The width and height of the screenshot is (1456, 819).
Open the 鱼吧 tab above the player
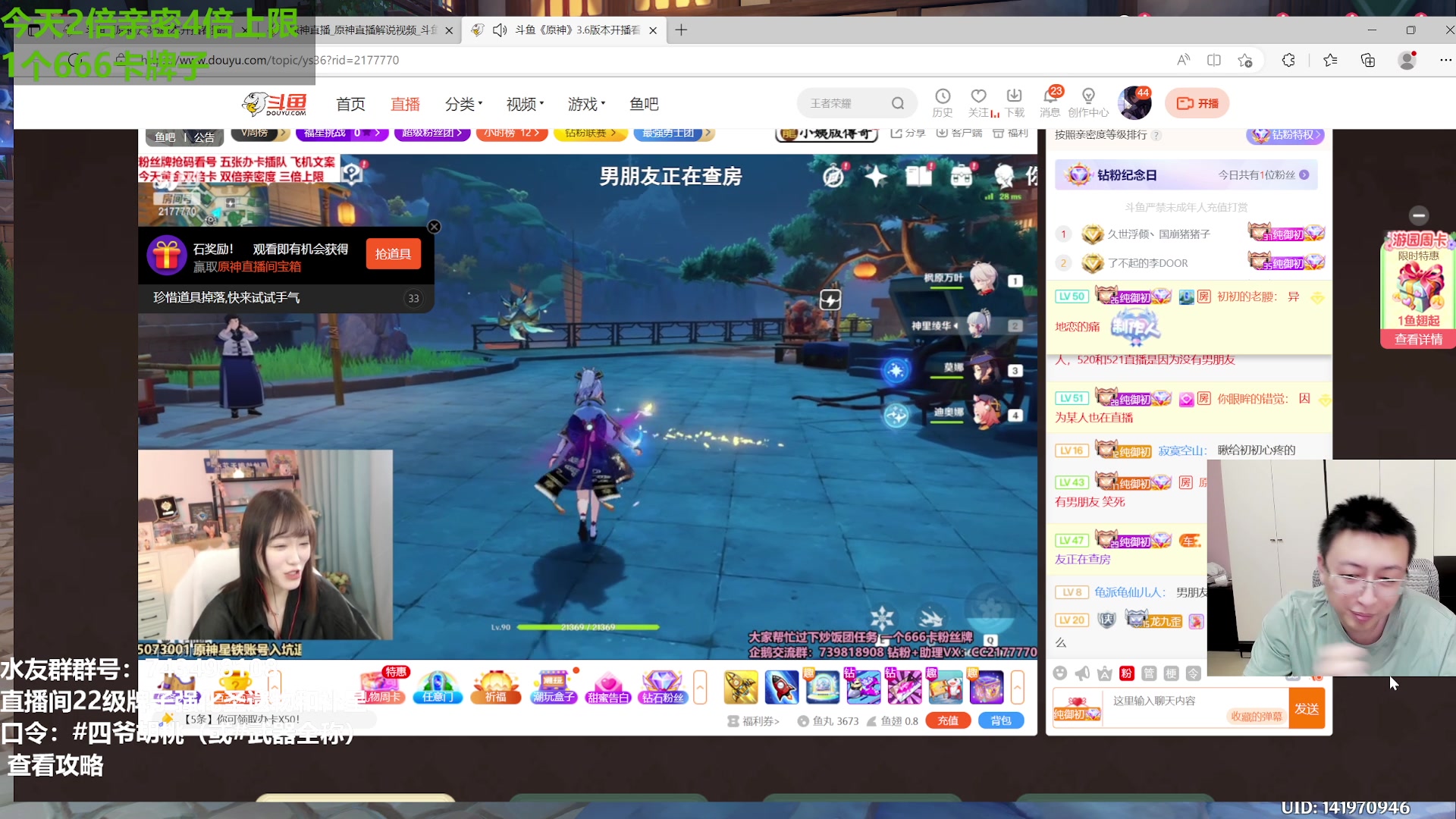click(165, 137)
